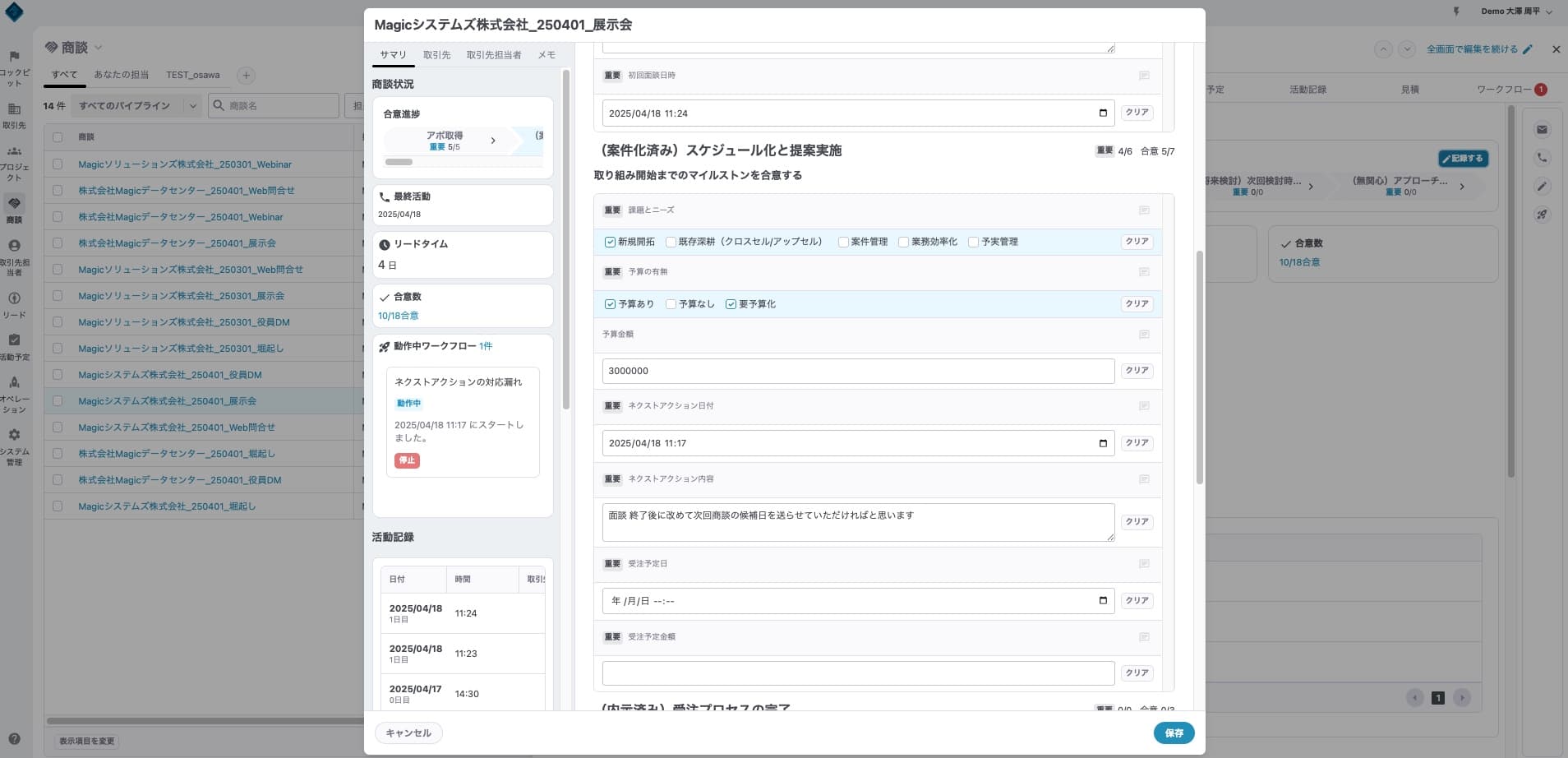1568x758 pixels.
Task: Click the pencil edit icon in right toolbar
Action: tap(1542, 186)
